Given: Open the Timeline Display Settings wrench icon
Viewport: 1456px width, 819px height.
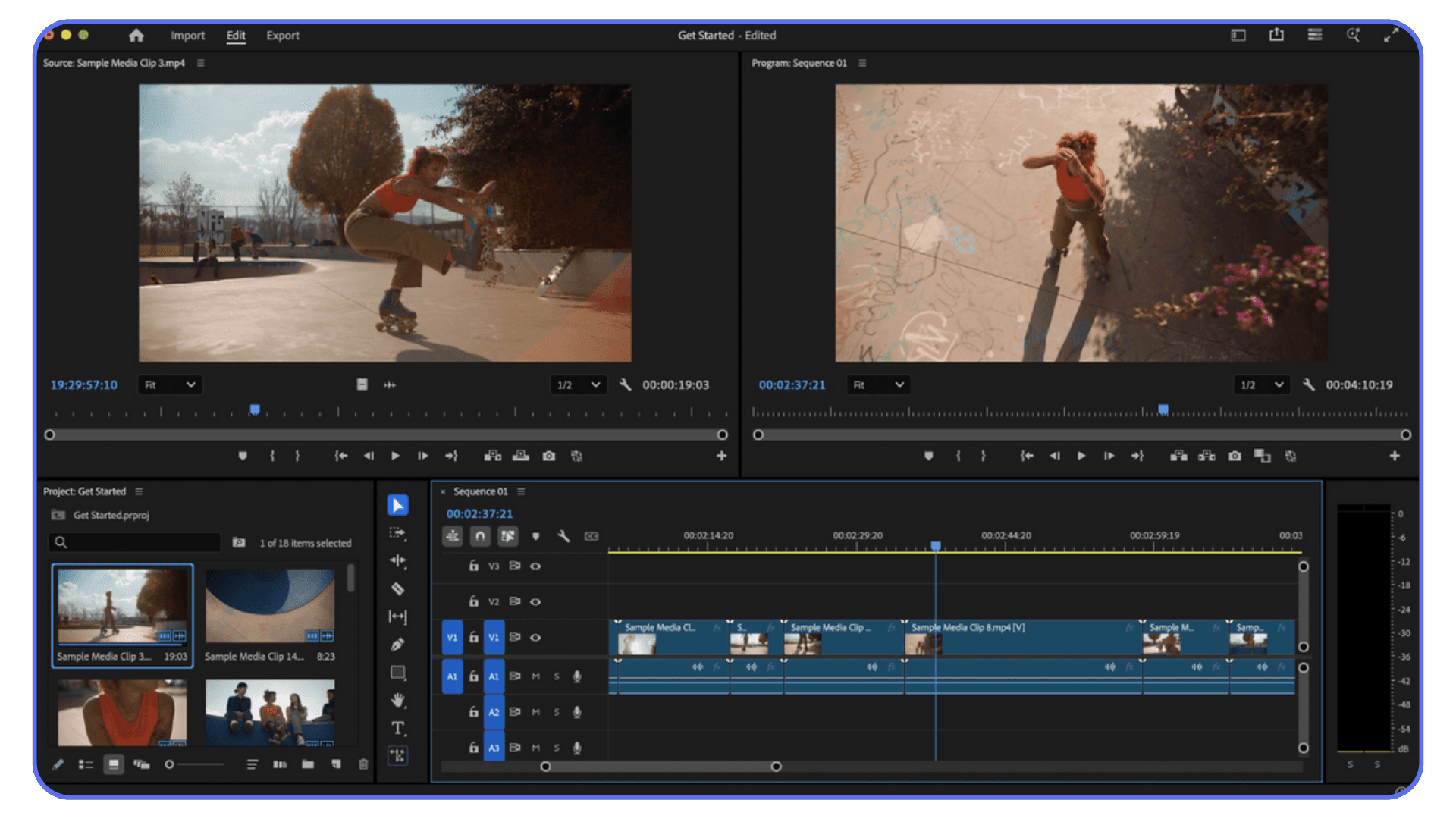Looking at the screenshot, I should click(565, 536).
